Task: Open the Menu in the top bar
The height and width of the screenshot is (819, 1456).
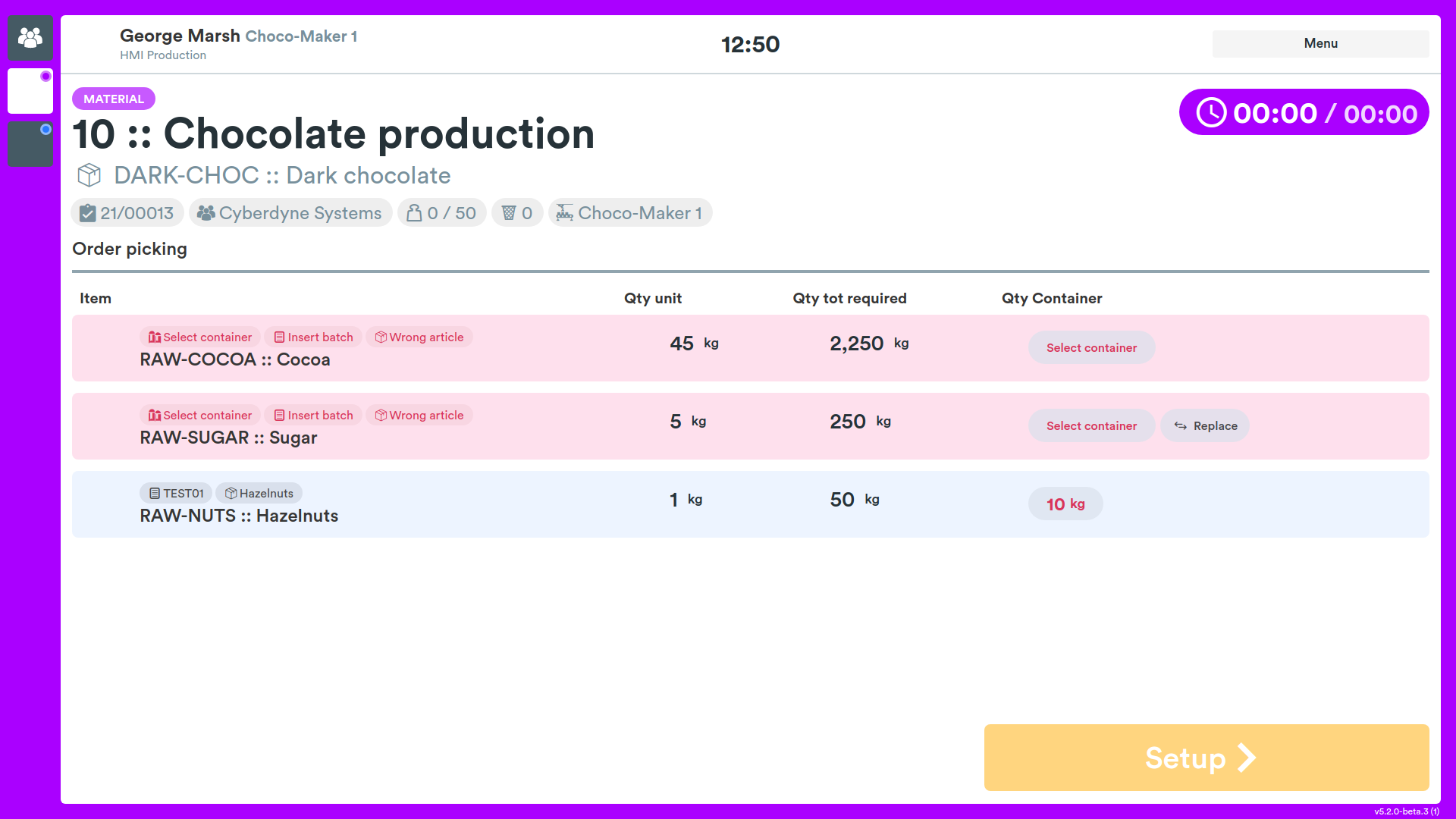Action: (x=1320, y=43)
